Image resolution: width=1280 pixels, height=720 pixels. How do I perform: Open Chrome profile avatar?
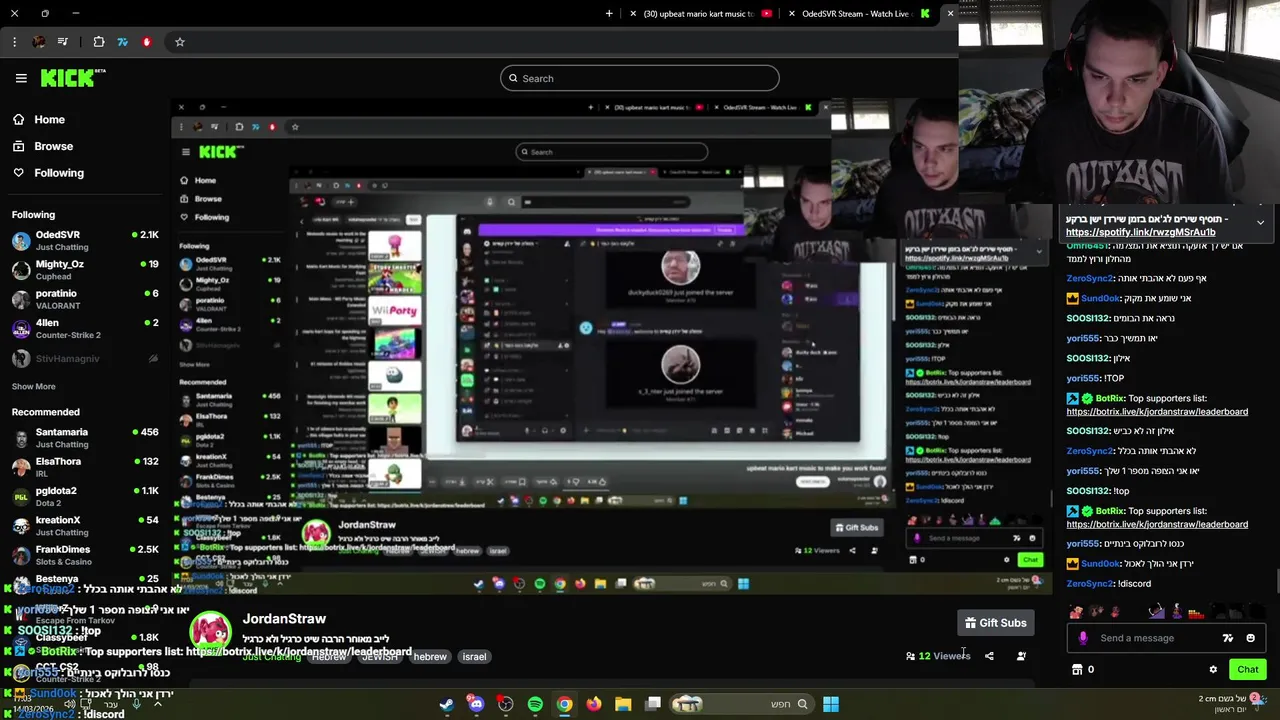[x=38, y=42]
